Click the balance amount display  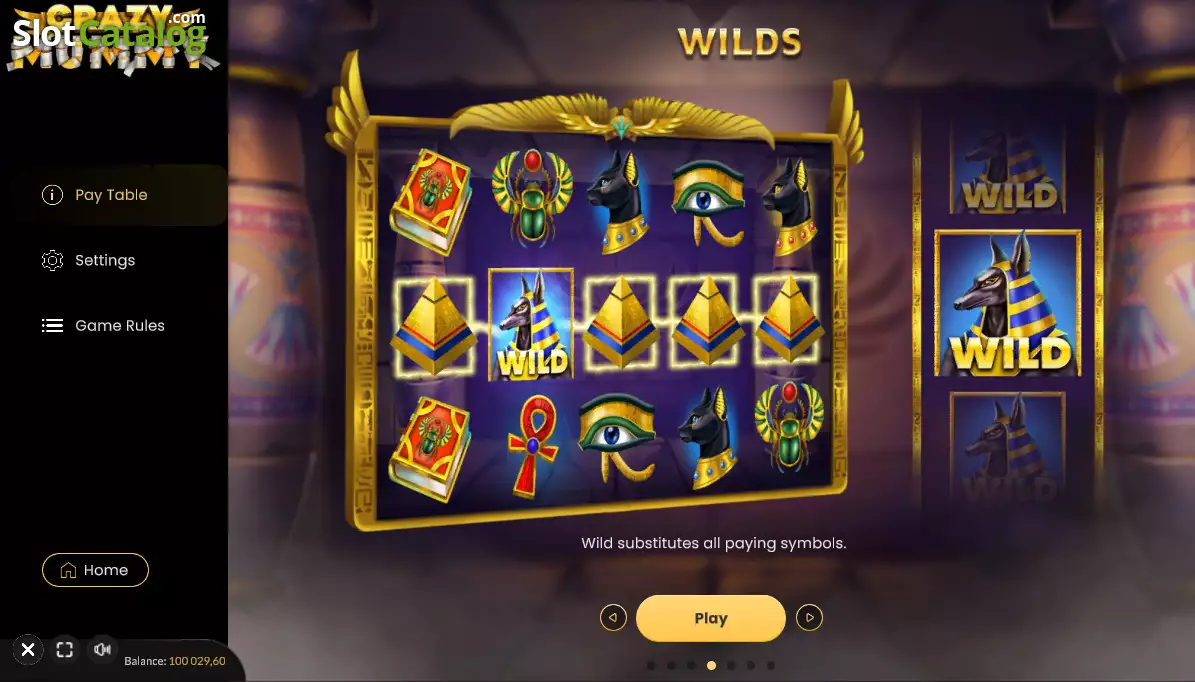point(197,661)
